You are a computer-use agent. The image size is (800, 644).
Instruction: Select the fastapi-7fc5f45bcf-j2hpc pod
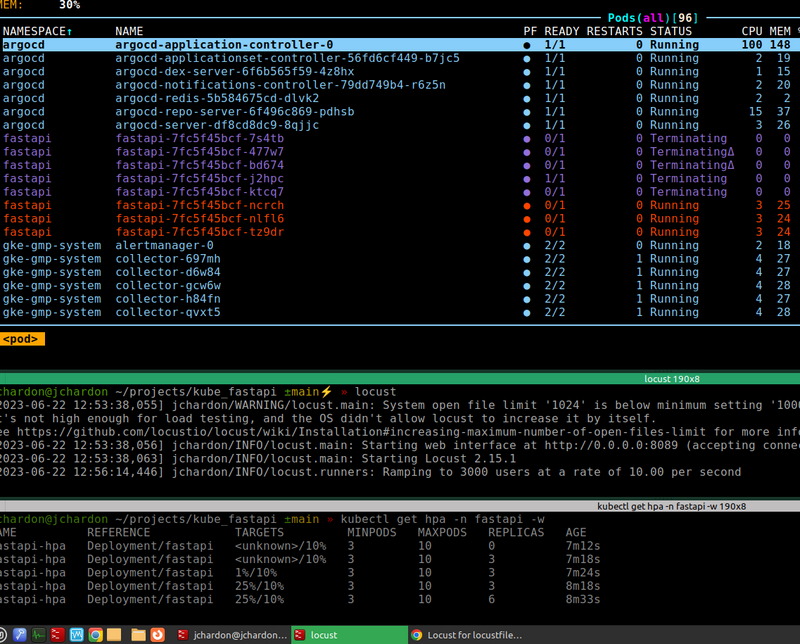tap(400, 179)
